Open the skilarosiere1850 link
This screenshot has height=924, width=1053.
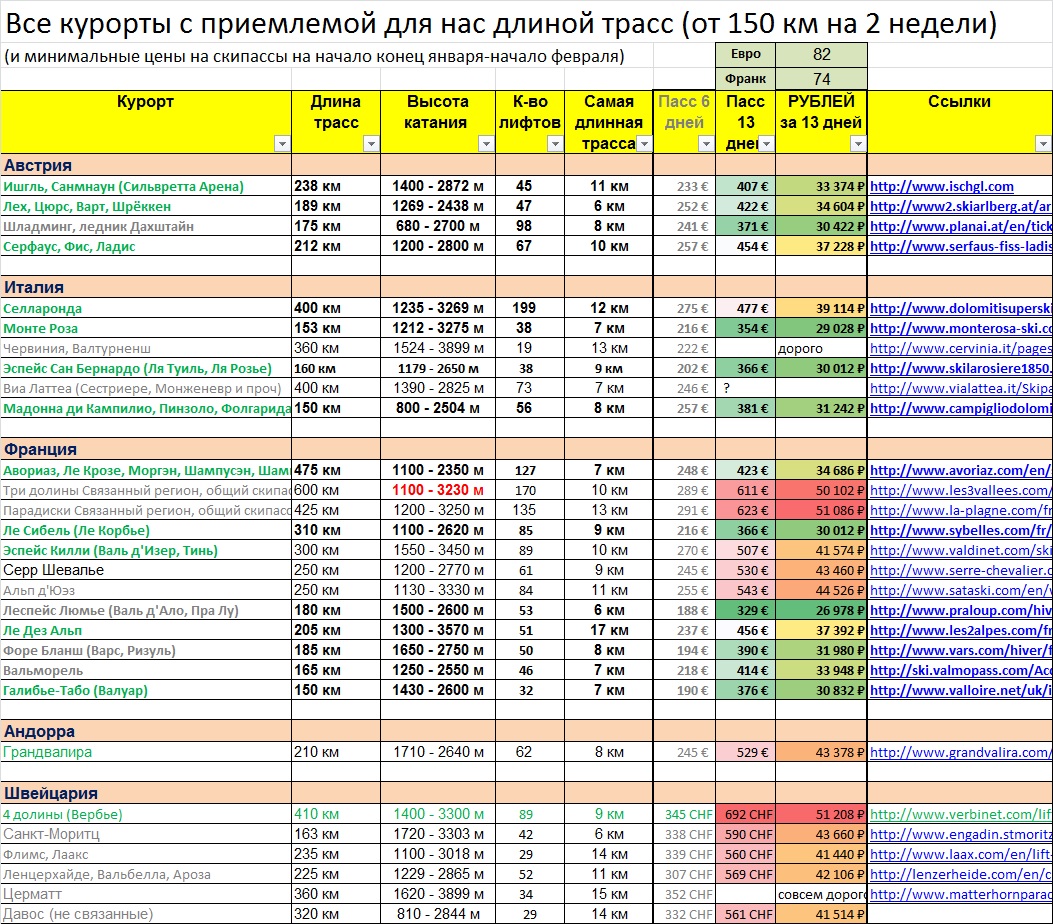click(961, 369)
